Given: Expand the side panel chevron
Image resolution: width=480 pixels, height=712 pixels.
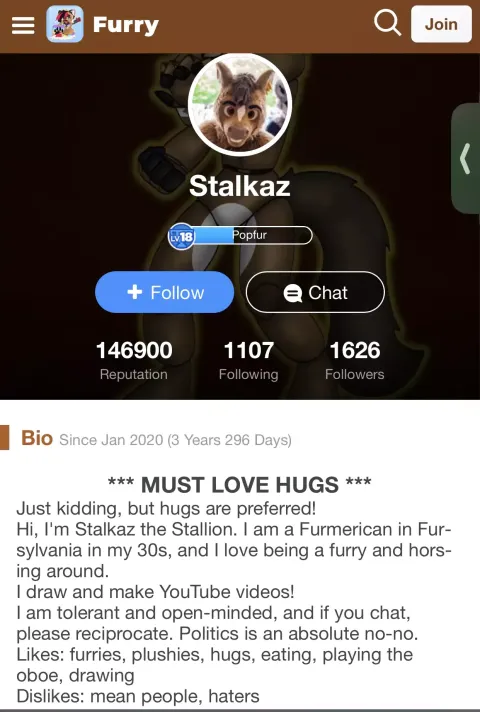Looking at the screenshot, I should [x=465, y=158].
